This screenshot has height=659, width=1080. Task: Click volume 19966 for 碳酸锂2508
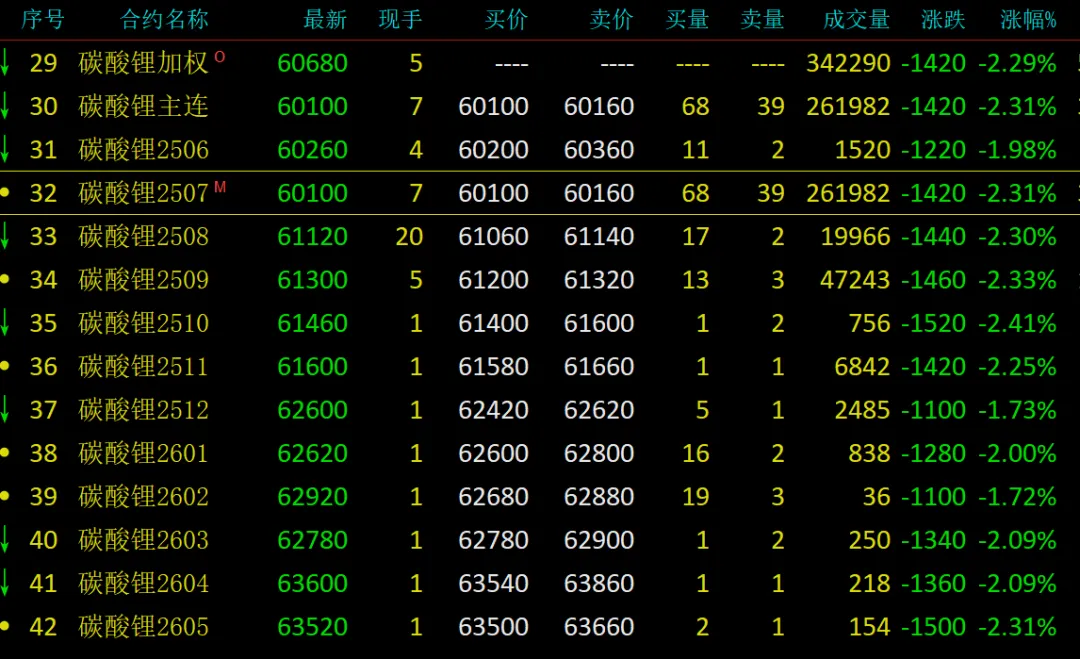coord(855,236)
